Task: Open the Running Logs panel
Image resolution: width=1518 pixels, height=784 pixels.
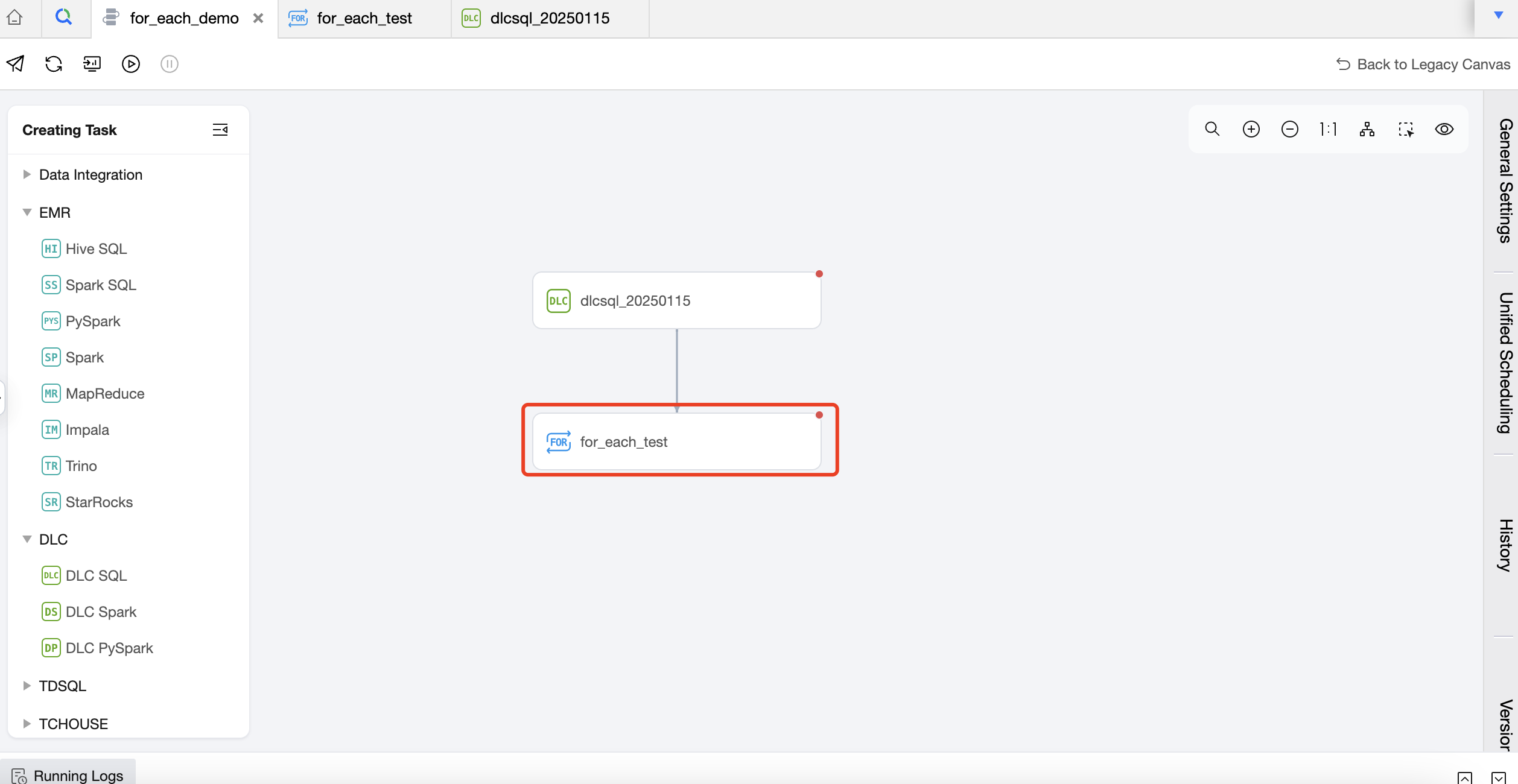Action: coord(68,774)
